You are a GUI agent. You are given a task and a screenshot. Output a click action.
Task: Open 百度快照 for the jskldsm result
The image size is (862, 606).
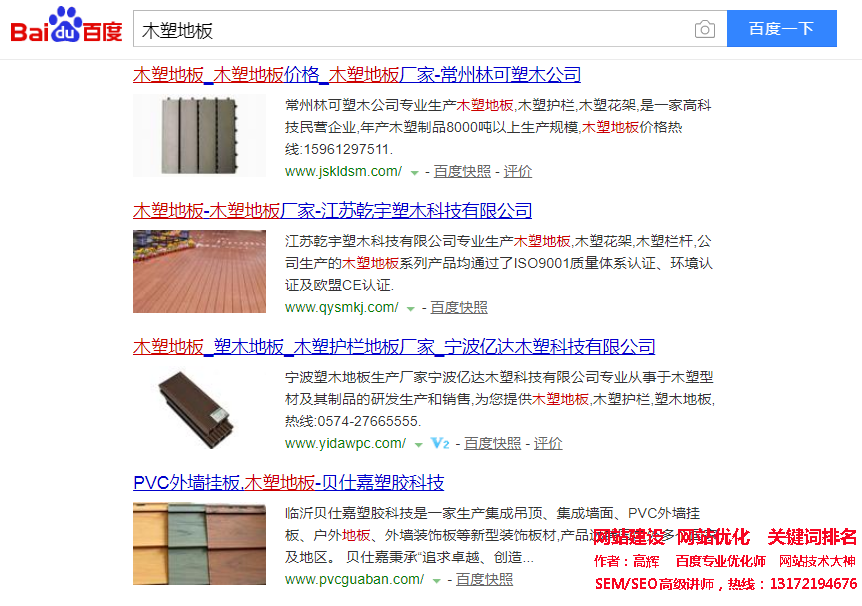462,172
